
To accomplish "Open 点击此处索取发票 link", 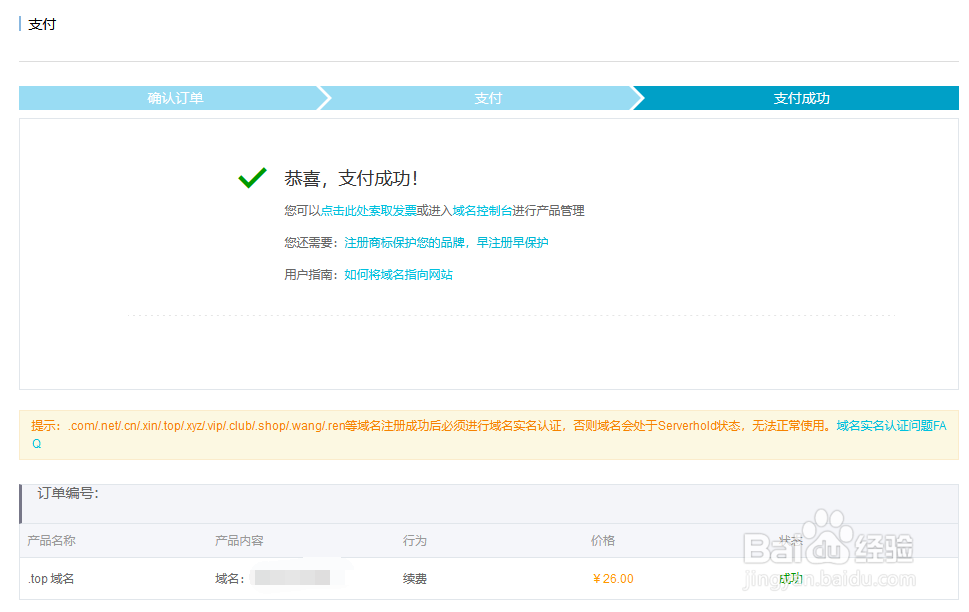I will click(x=368, y=211).
